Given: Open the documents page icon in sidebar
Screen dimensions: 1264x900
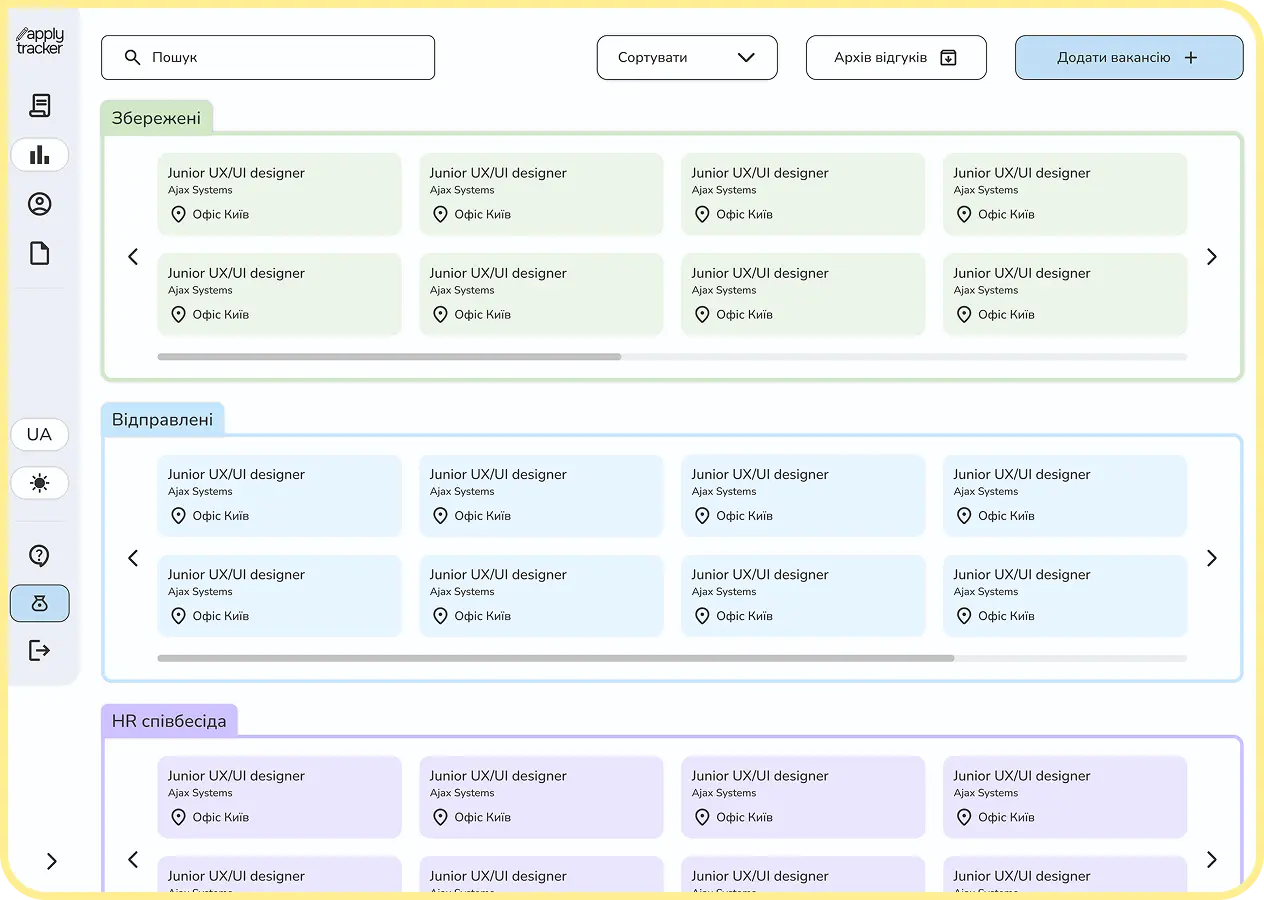Looking at the screenshot, I should click(39, 252).
